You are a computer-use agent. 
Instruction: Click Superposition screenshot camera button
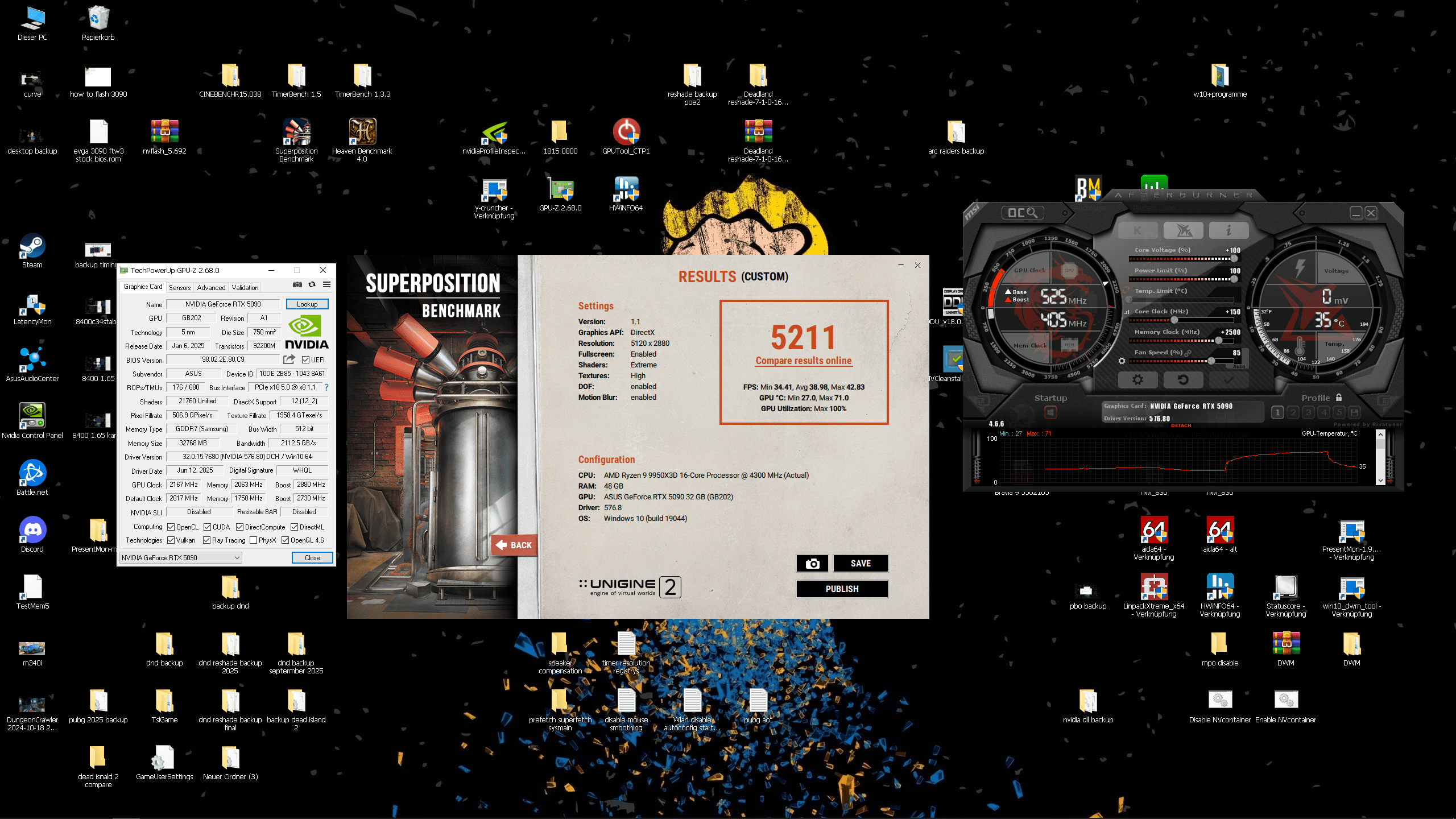[x=812, y=563]
